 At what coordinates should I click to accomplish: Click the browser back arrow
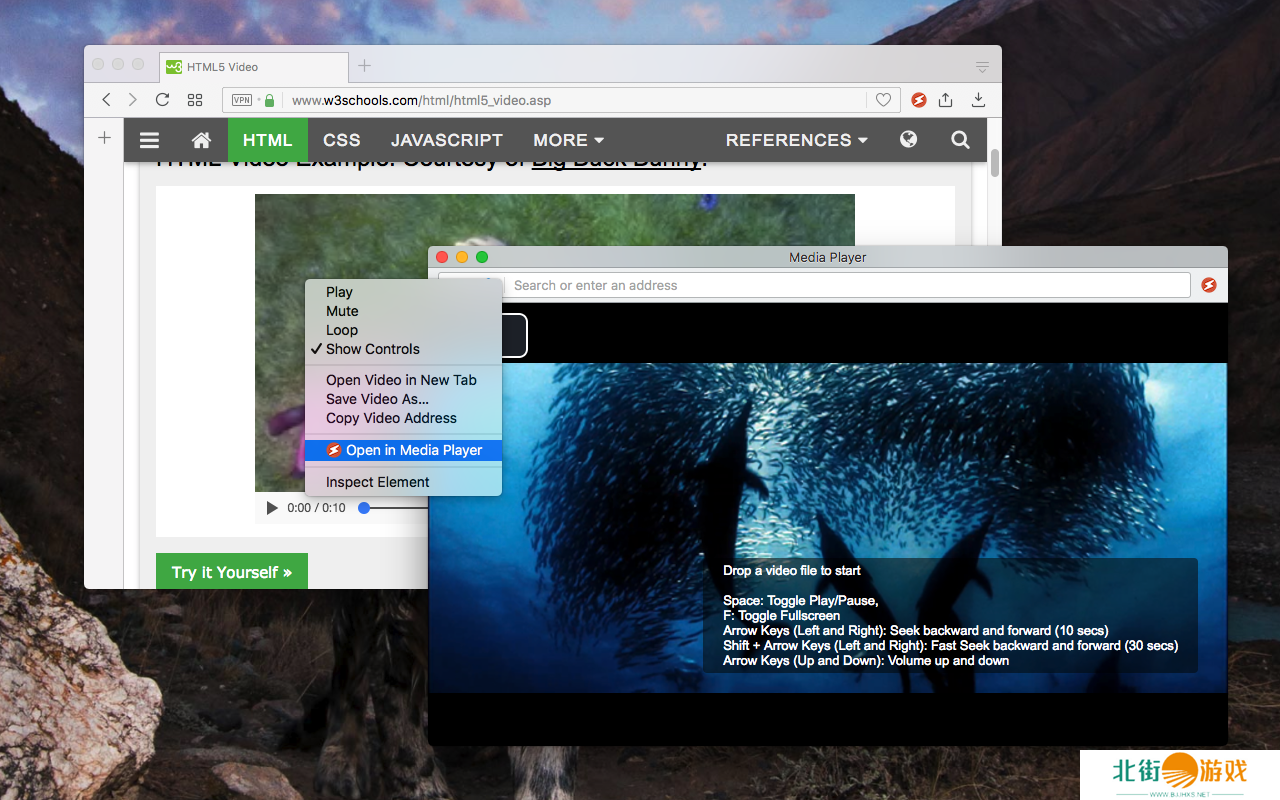coord(107,100)
